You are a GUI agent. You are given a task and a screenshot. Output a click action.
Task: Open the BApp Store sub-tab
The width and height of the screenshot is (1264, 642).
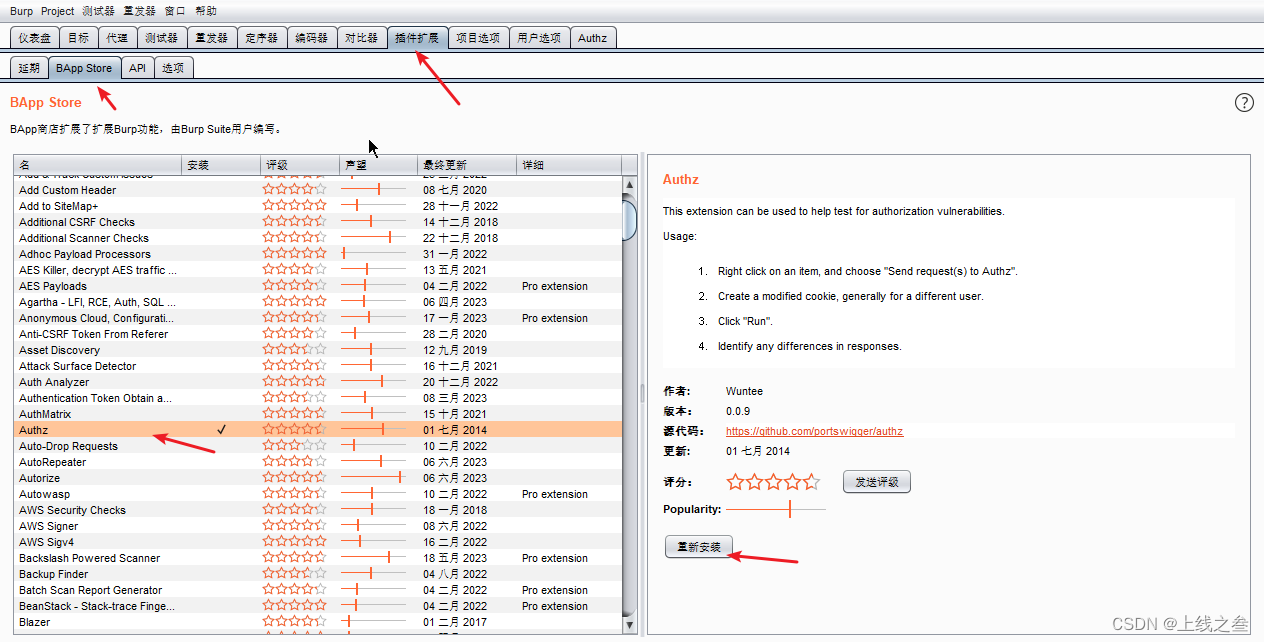point(84,68)
